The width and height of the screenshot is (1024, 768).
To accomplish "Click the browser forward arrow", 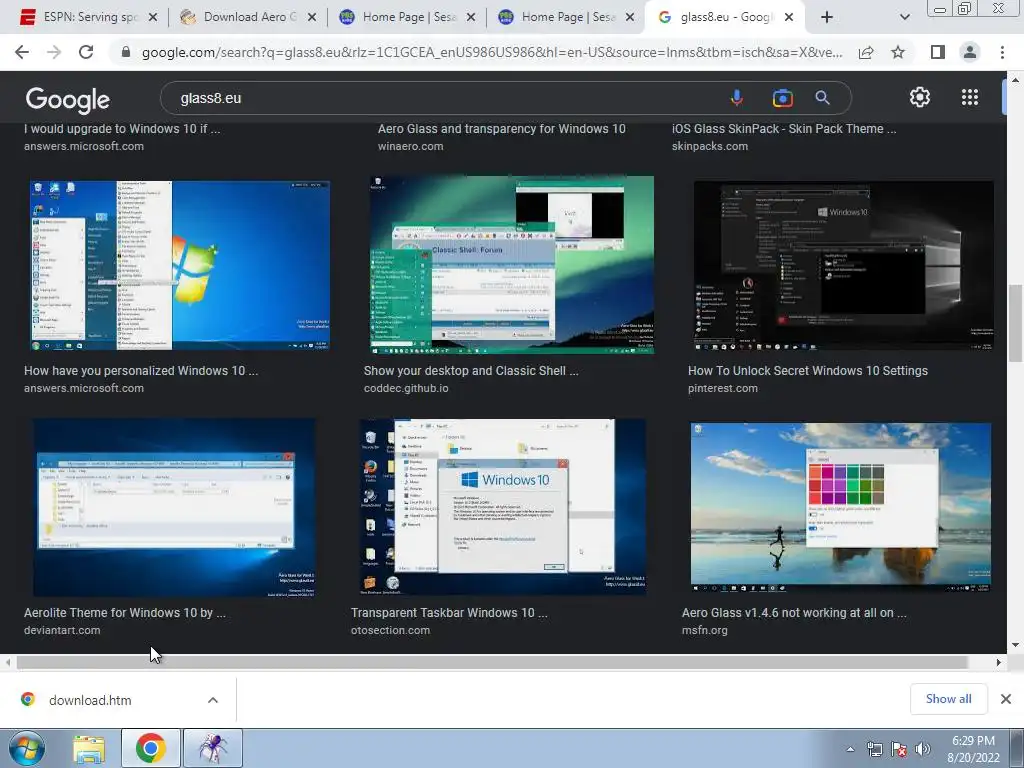I will [54, 52].
